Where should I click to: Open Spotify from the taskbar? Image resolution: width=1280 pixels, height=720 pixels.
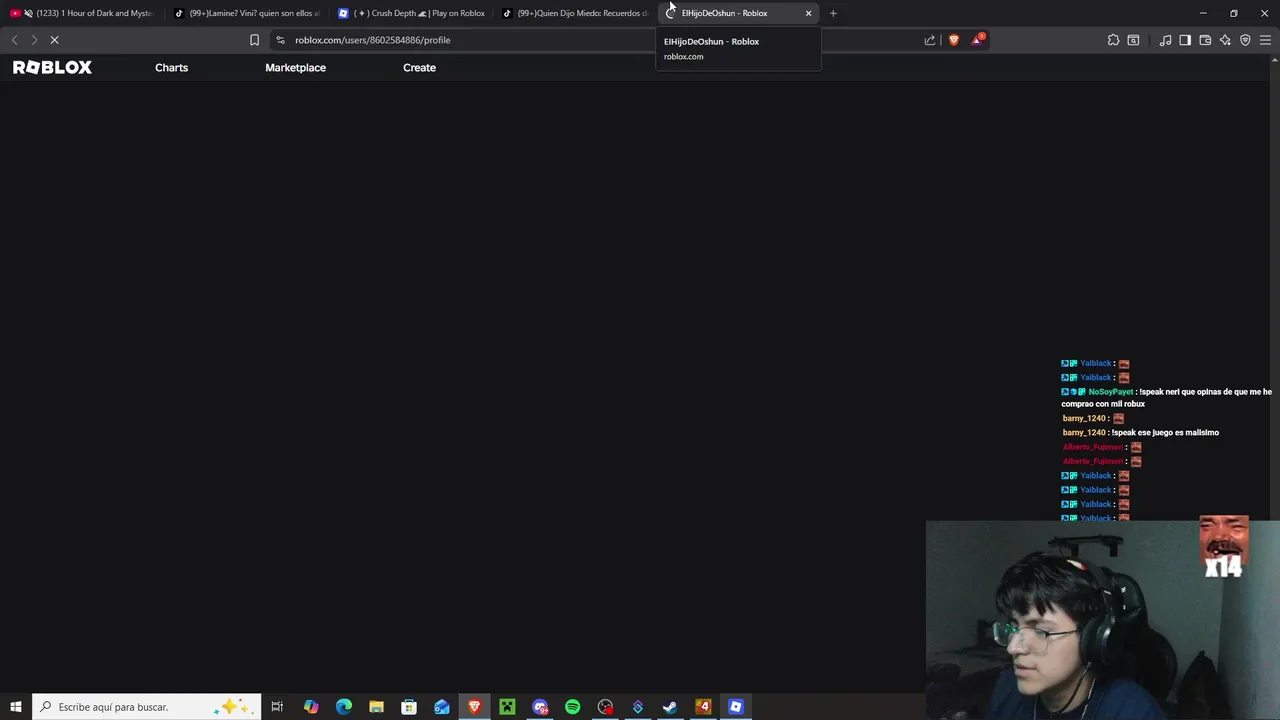572,707
